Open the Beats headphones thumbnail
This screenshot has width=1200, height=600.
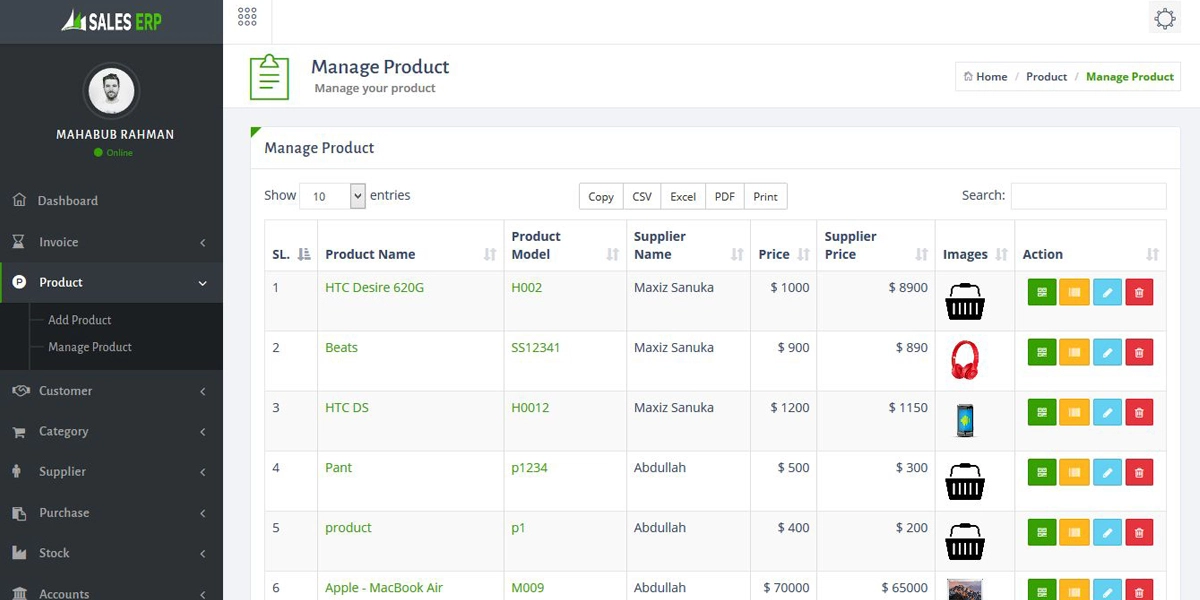[965, 360]
